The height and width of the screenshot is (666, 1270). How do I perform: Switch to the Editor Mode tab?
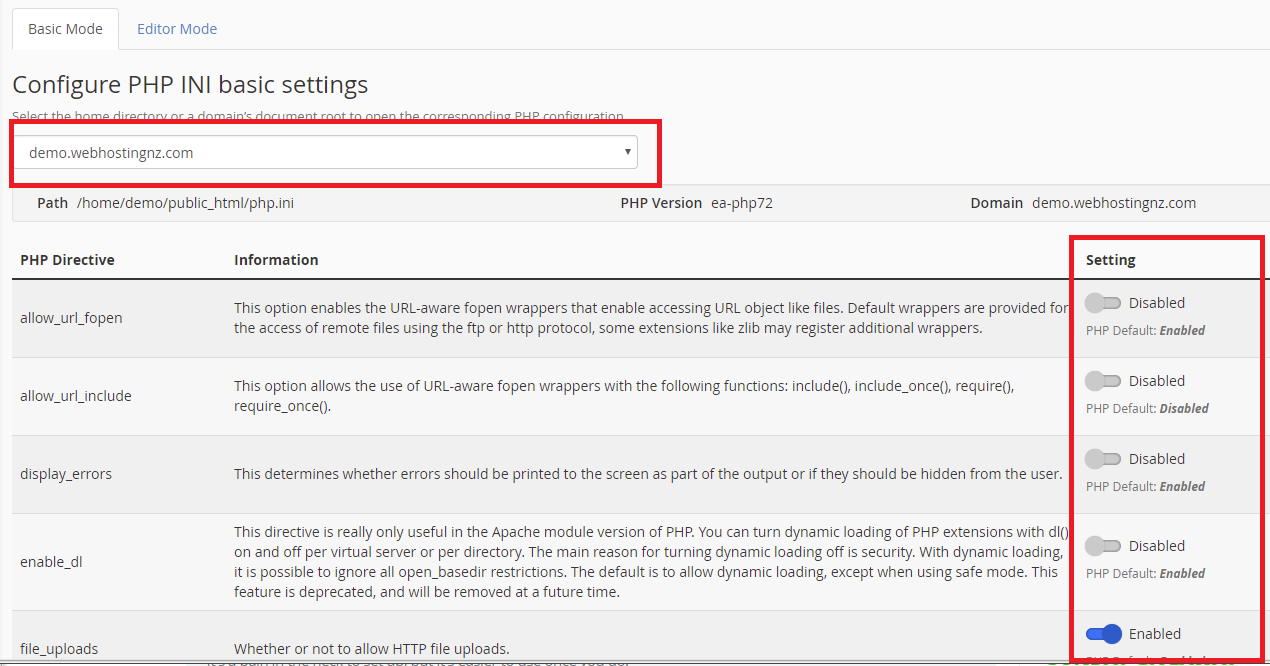(x=177, y=29)
